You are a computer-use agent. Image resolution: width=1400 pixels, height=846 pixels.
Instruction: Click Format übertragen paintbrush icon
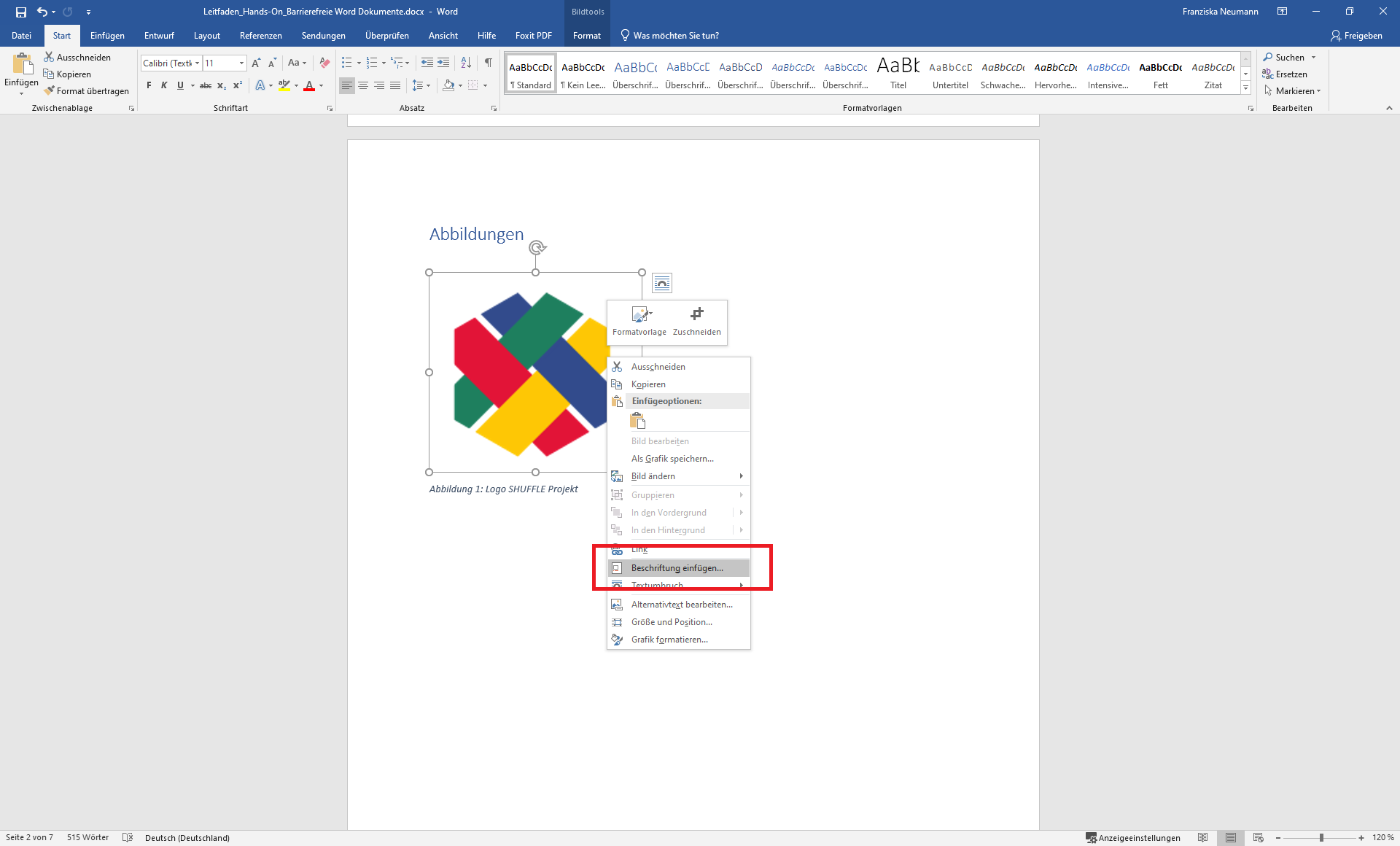50,91
